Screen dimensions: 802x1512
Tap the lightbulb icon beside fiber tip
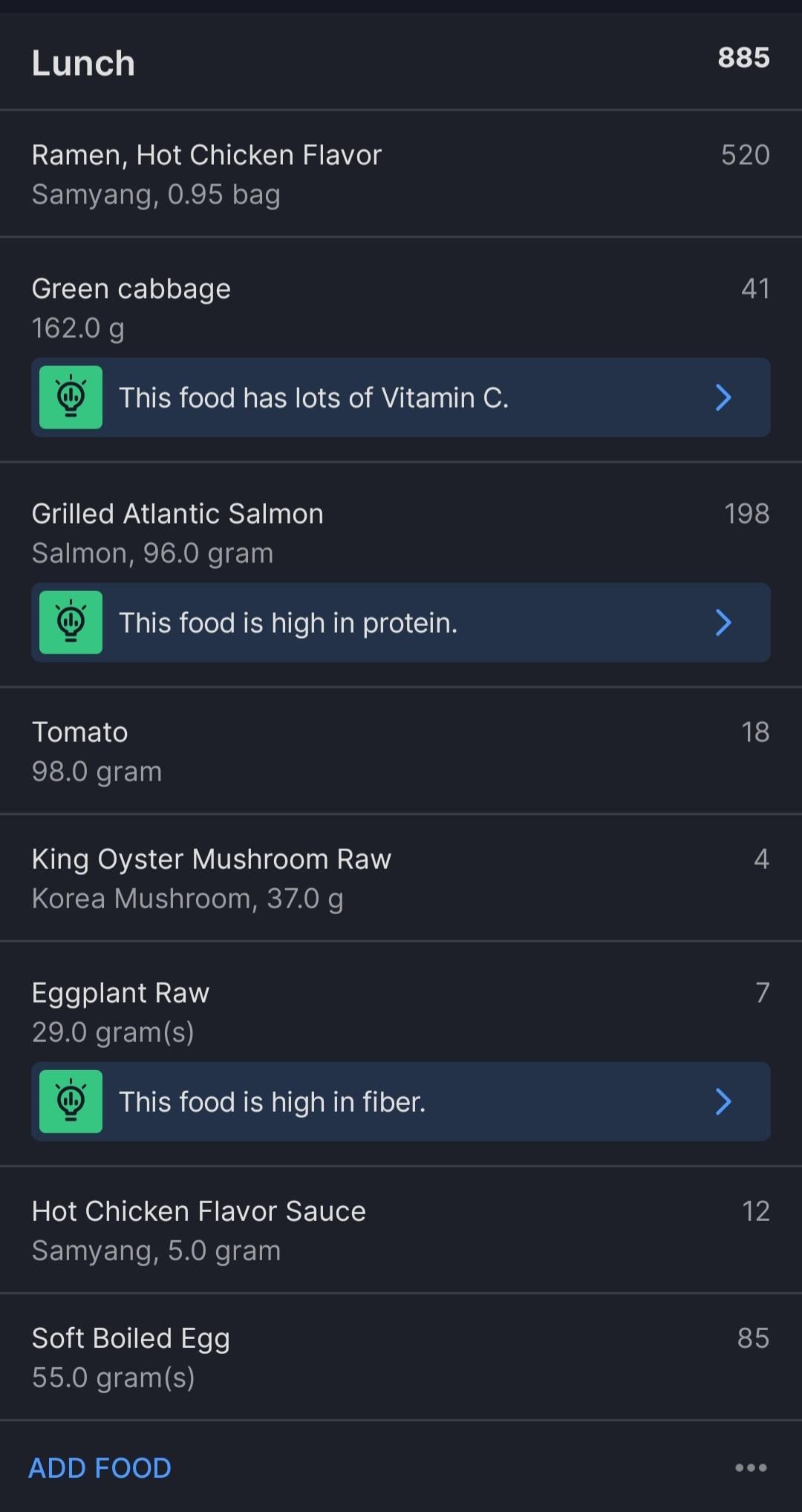tap(71, 1101)
